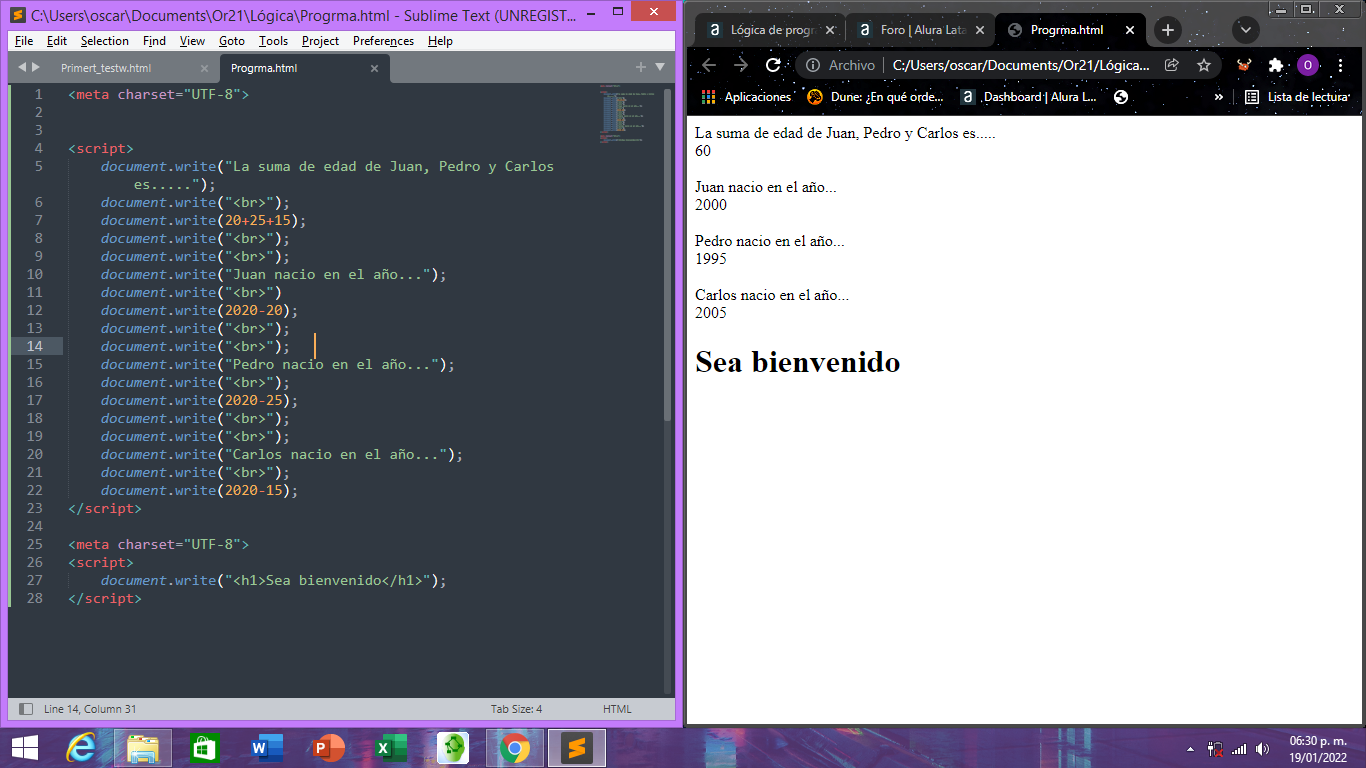Go back in Chrome

point(709,65)
